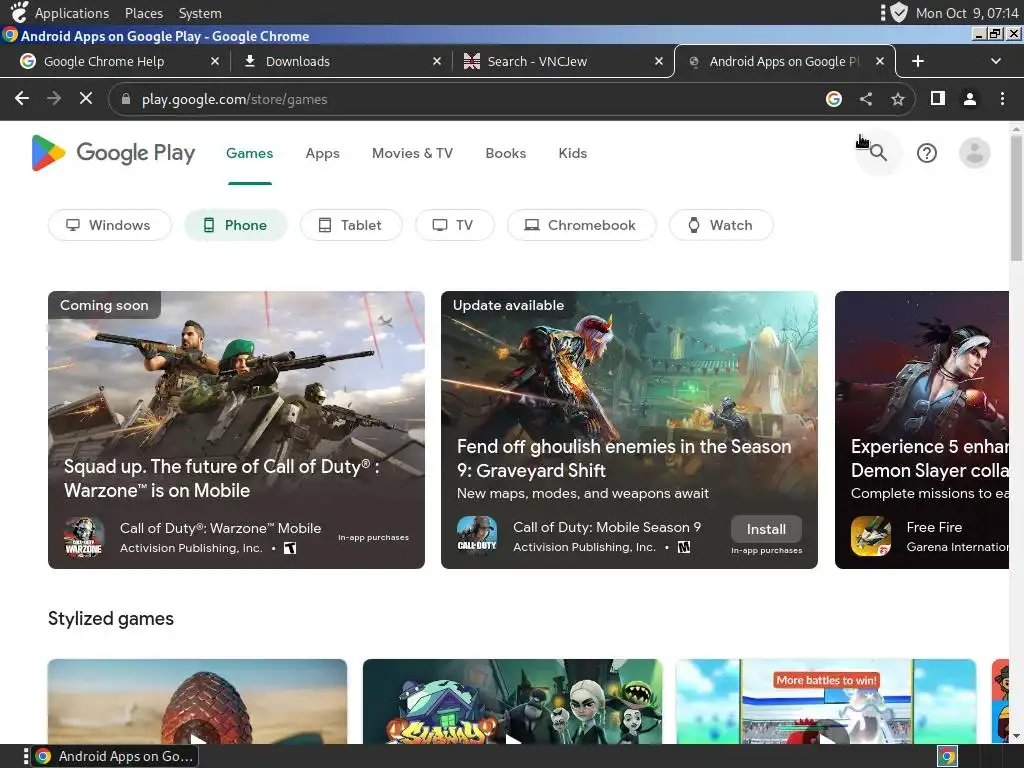Click Chrome's forward arrow
The width and height of the screenshot is (1024, 768).
click(x=54, y=99)
